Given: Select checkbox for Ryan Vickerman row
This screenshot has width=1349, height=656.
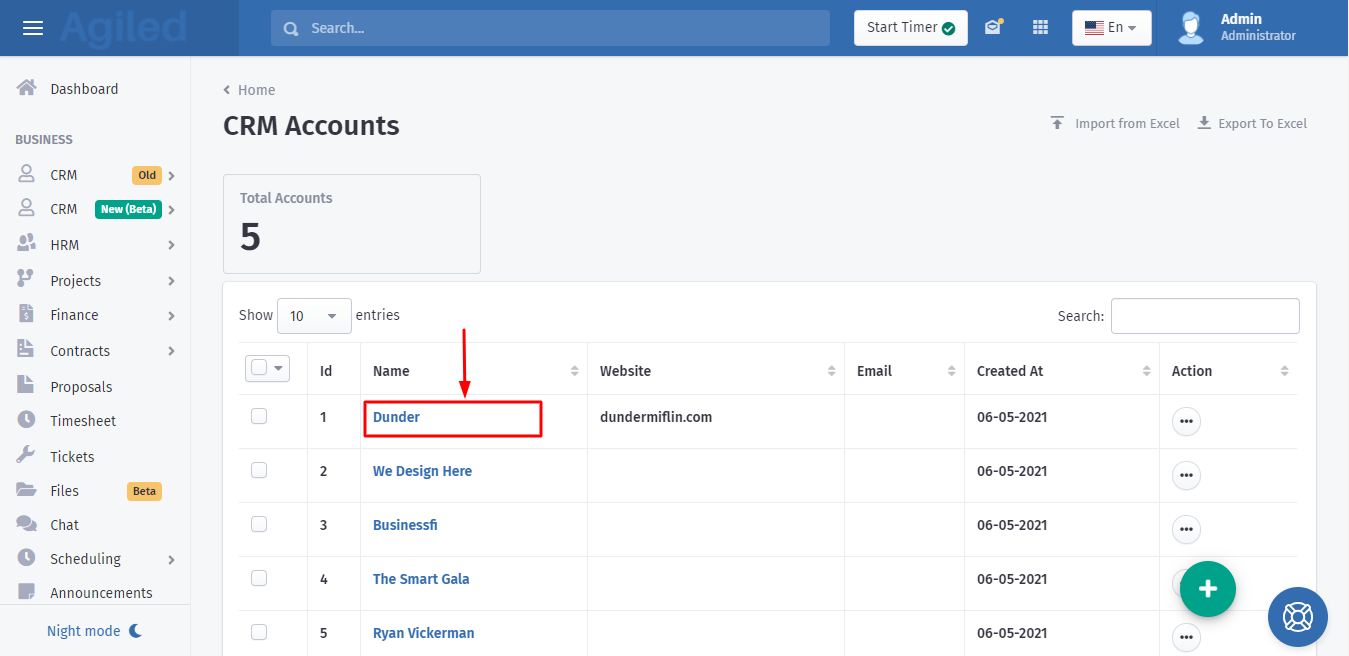Looking at the screenshot, I should [259, 632].
